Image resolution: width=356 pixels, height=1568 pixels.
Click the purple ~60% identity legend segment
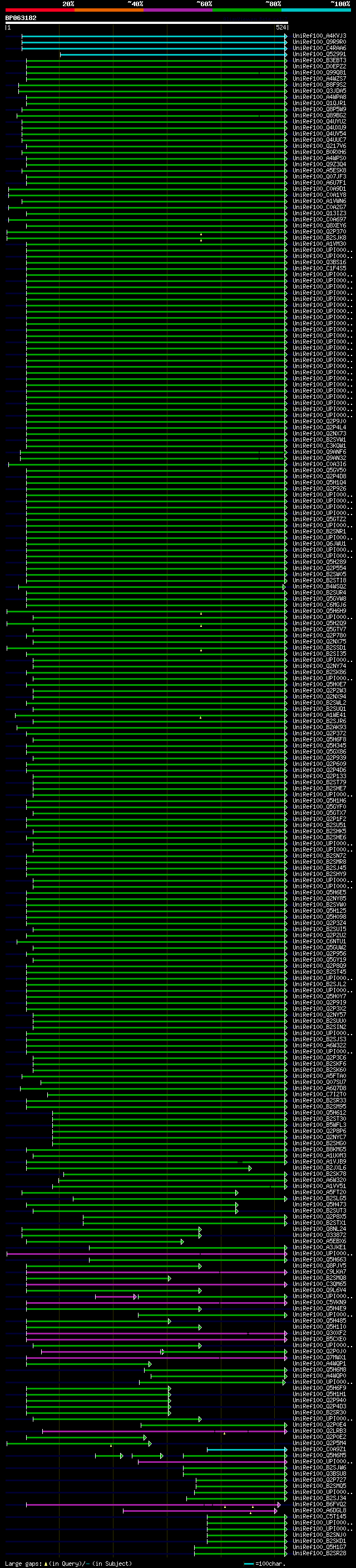coord(177,10)
